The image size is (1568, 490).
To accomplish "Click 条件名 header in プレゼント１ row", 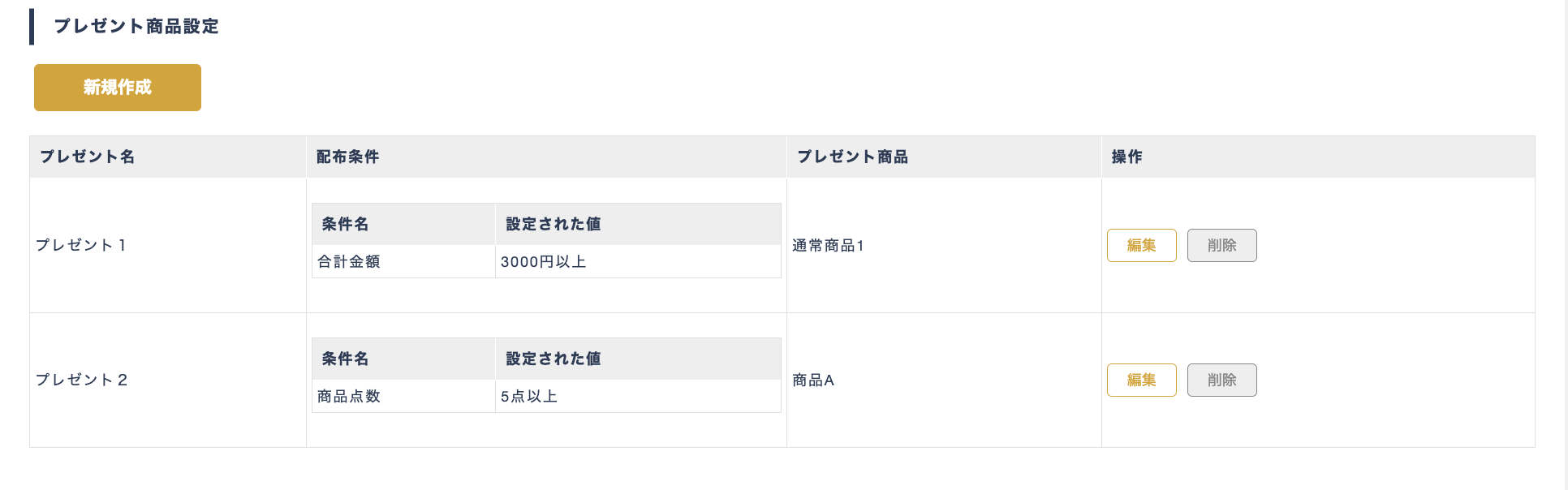I will pyautogui.click(x=345, y=224).
